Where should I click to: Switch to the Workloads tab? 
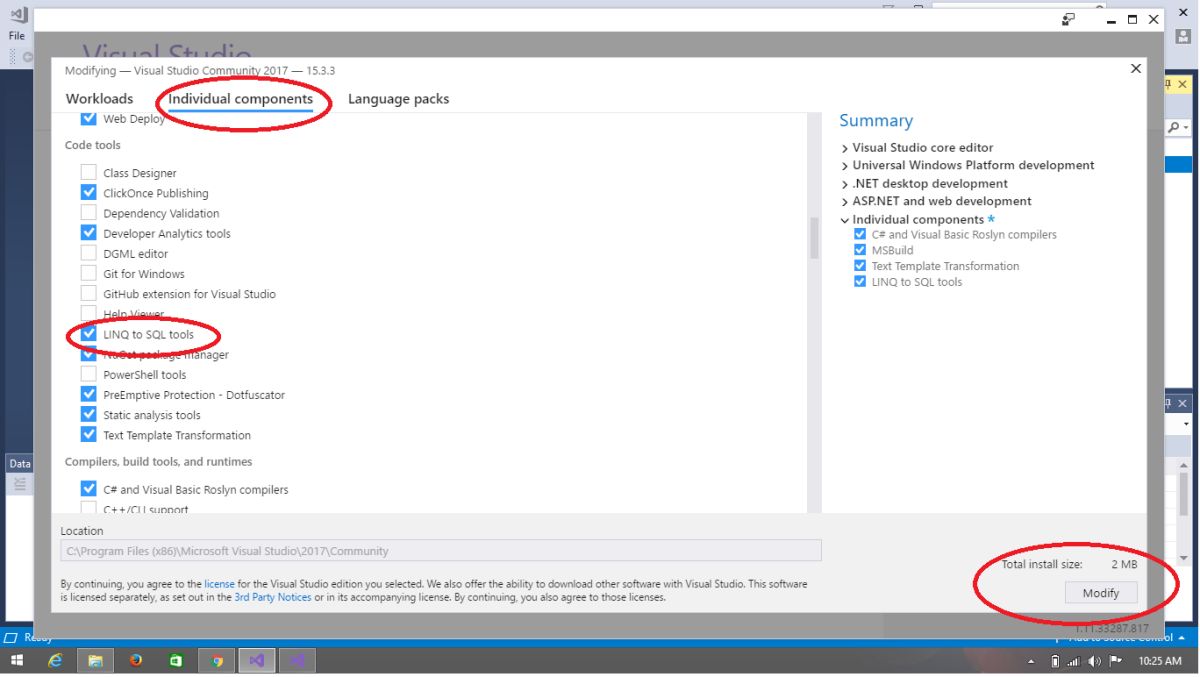click(x=99, y=99)
